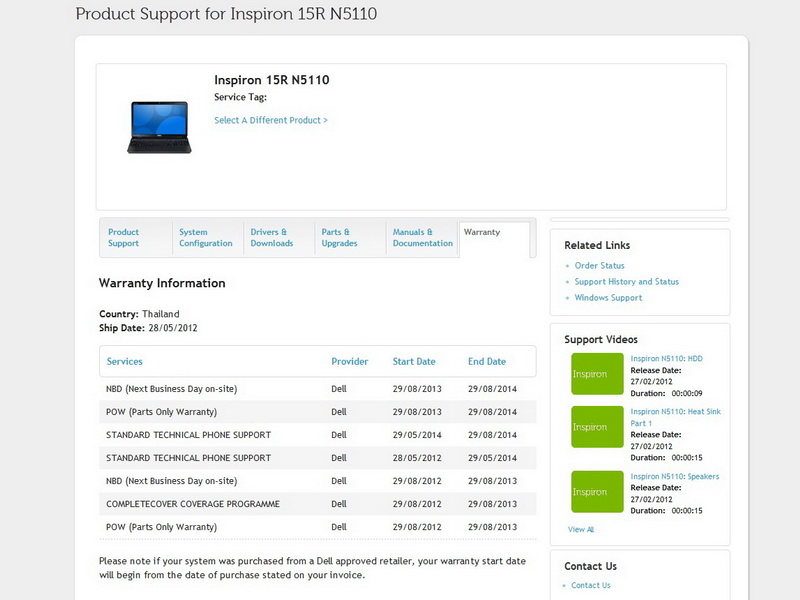800x600 pixels.
Task: Open the Speakers support video thumbnail
Action: pyautogui.click(x=597, y=491)
